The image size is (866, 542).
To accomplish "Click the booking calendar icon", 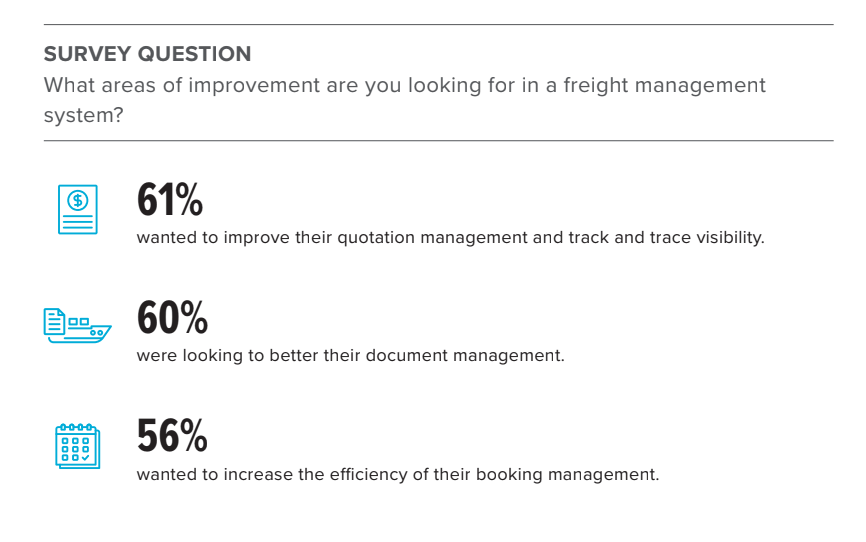I will pos(77,446).
